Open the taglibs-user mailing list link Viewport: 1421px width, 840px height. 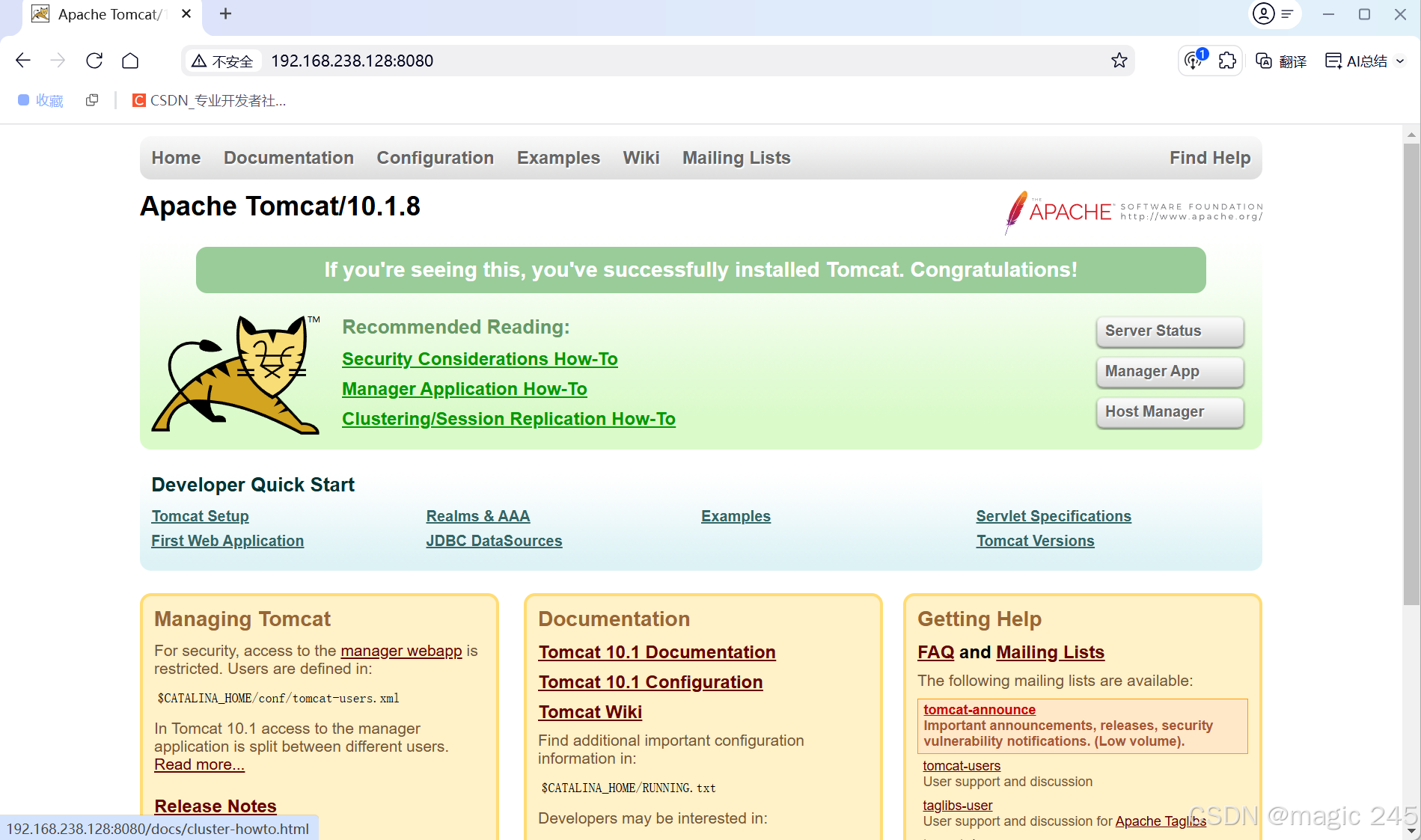(958, 806)
